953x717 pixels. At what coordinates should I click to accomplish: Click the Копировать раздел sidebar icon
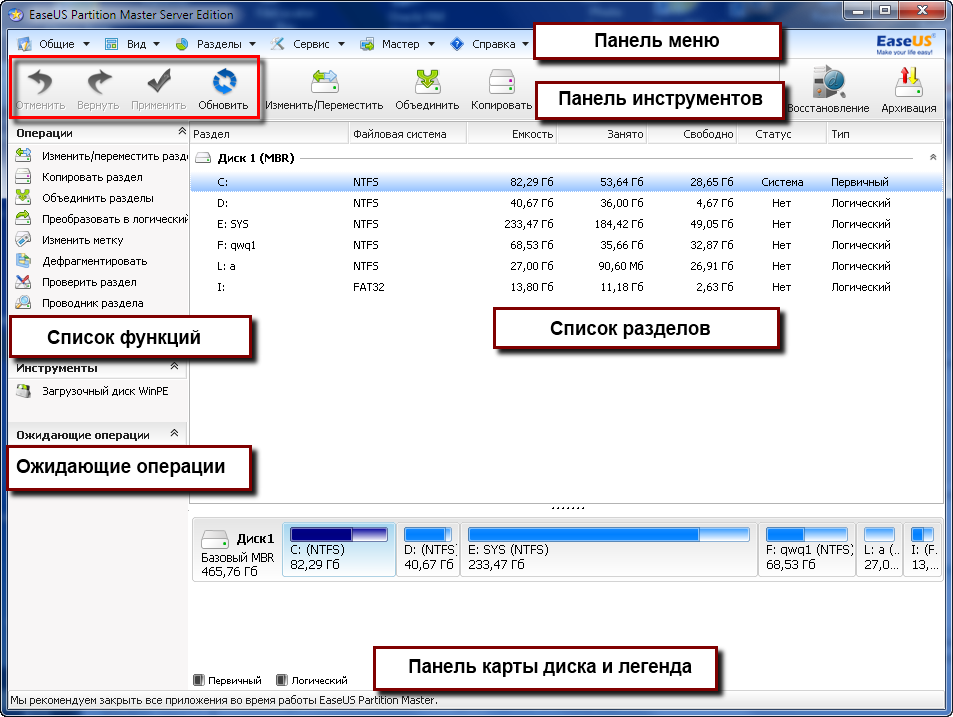point(23,177)
